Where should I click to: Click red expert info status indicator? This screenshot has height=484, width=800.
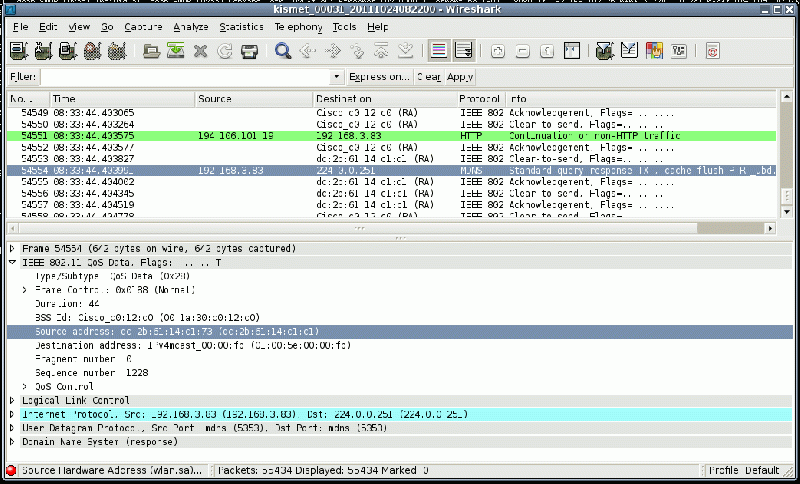[x=11, y=470]
